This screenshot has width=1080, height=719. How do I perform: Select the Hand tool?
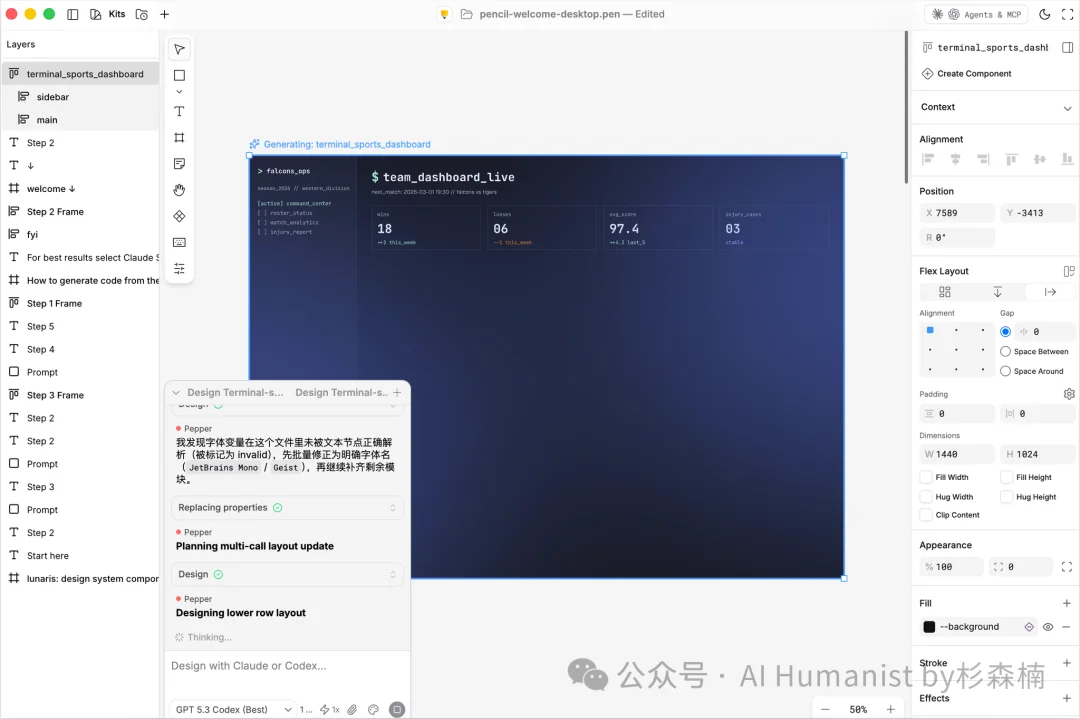point(179,189)
